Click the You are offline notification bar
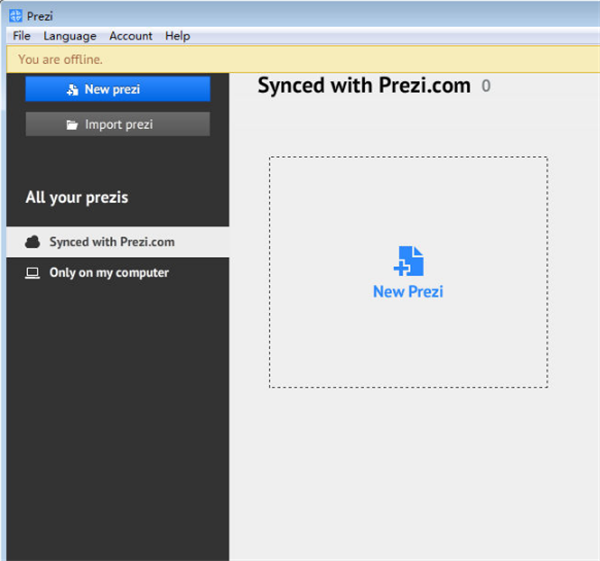This screenshot has width=600, height=561. [x=300, y=60]
